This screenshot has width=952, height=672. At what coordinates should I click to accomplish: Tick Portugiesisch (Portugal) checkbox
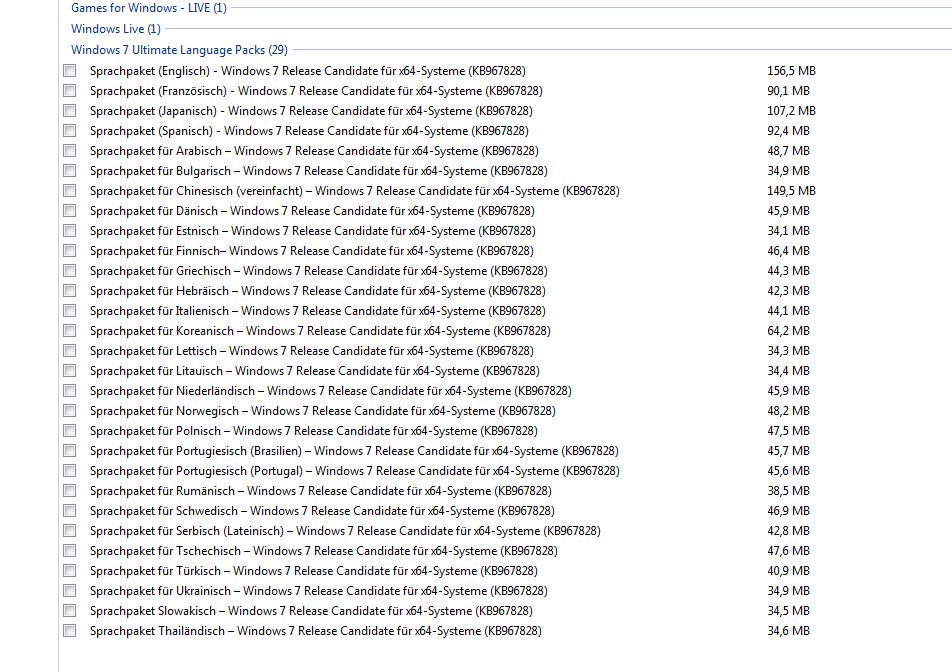(70, 471)
